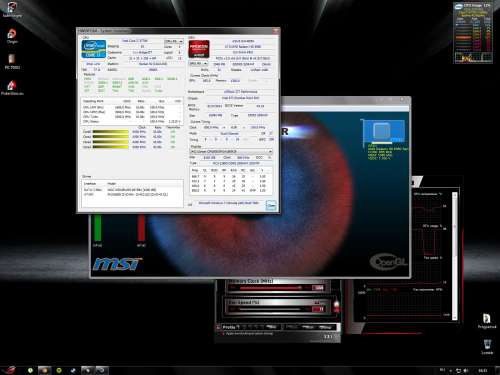
Task: Adjust the Fan Speed slider in Afterburner
Action: click(x=270, y=309)
